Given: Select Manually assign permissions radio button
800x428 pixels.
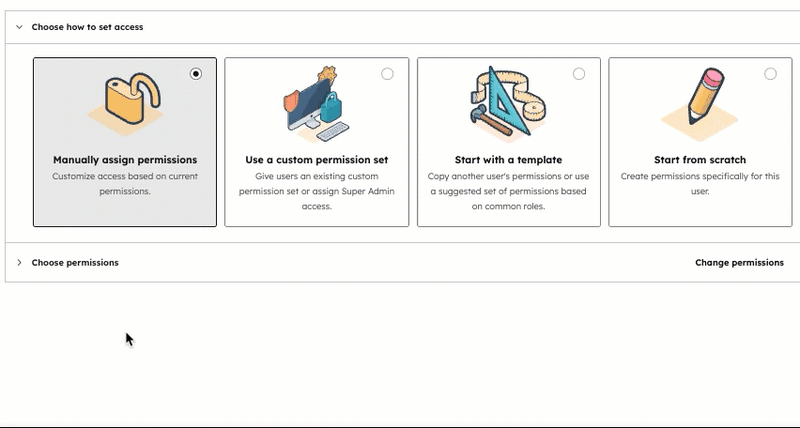Looking at the screenshot, I should [195, 74].
